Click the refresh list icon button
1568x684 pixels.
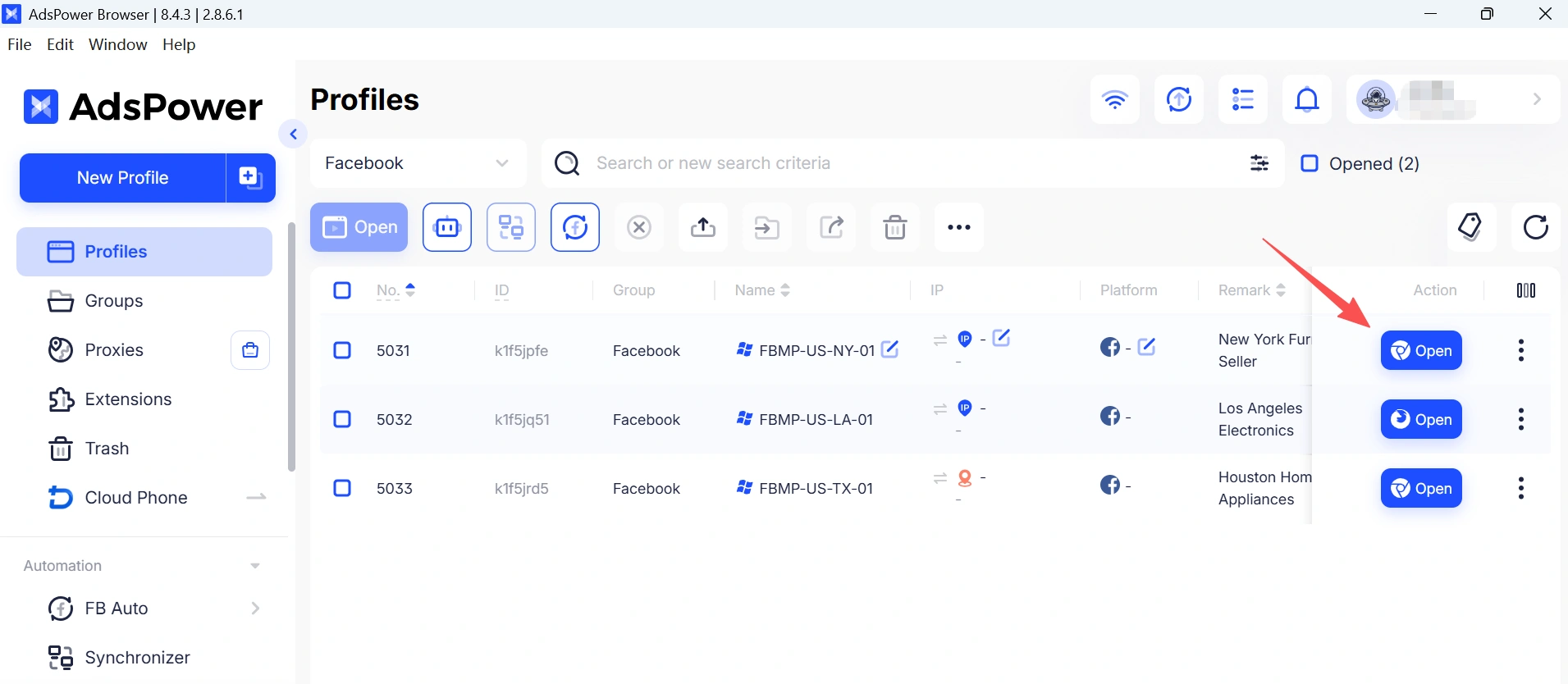[1535, 227]
